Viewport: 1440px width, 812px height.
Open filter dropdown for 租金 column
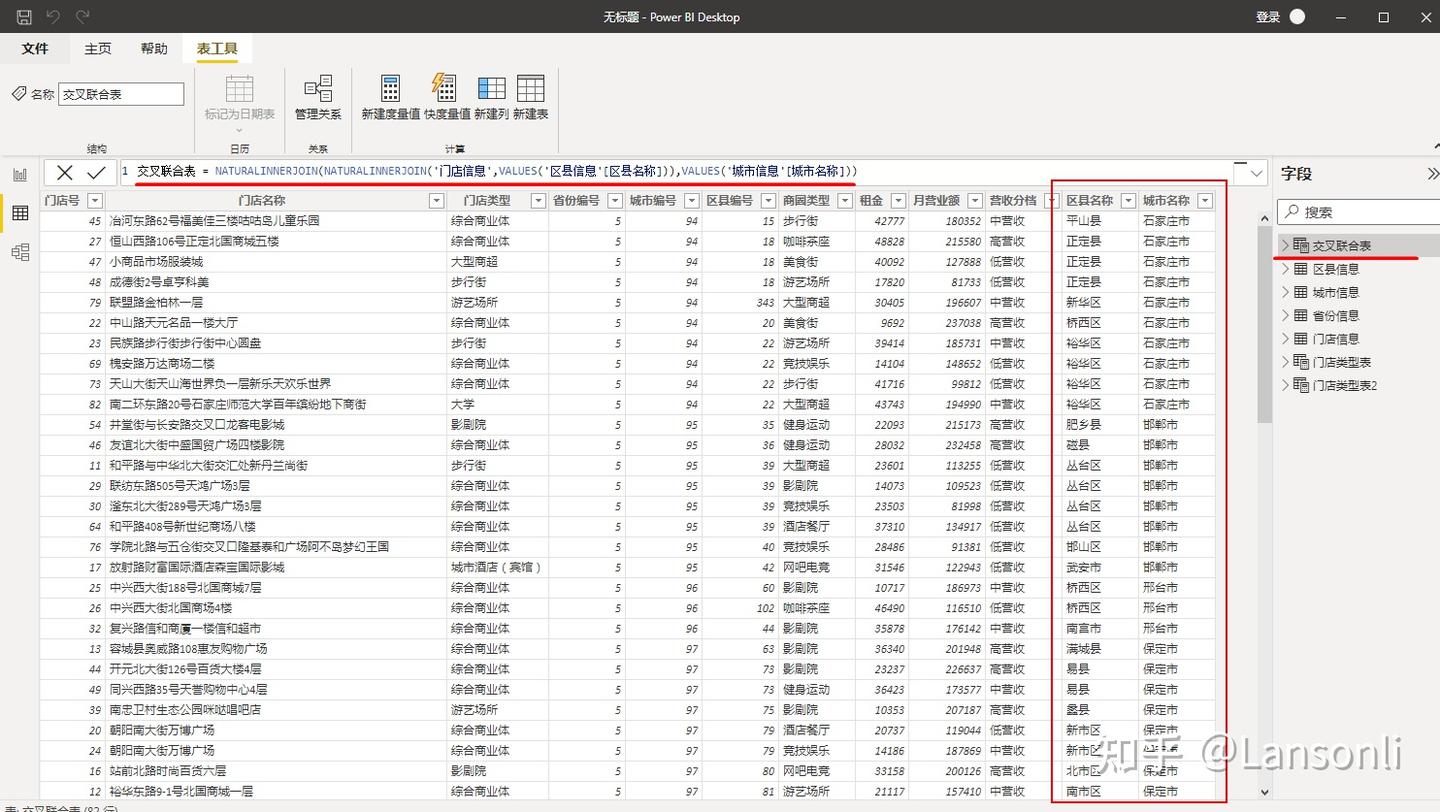pyautogui.click(x=898, y=201)
